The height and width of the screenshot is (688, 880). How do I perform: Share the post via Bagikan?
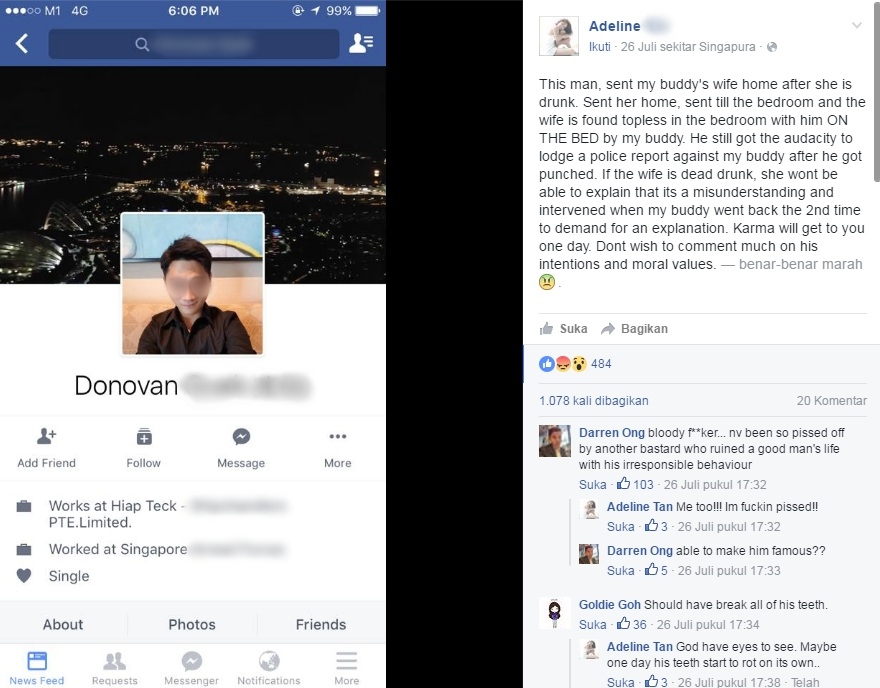(634, 329)
